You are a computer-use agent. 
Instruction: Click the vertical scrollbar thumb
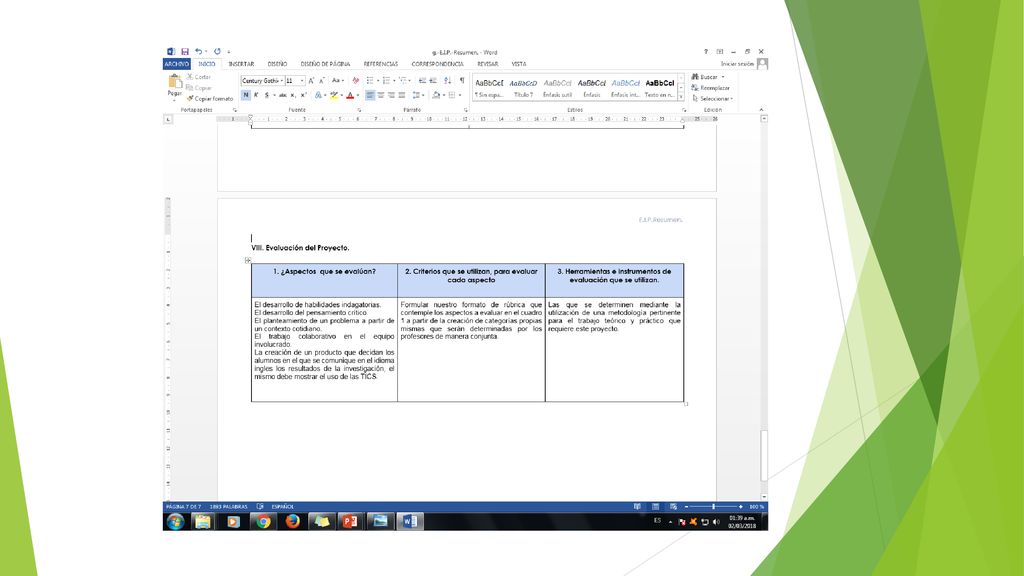[763, 456]
